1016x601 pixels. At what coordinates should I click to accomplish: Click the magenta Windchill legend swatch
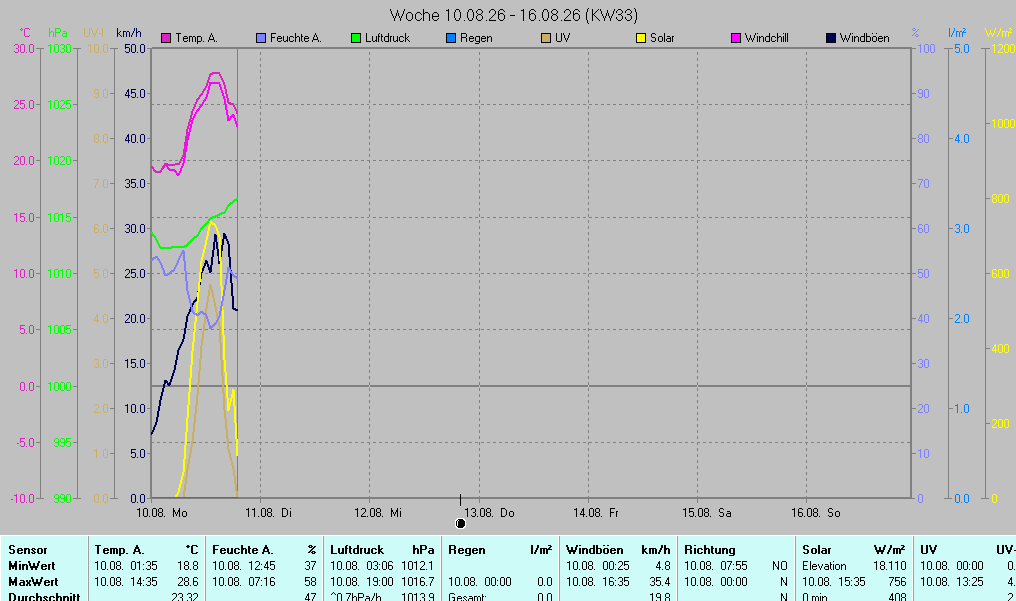tap(735, 38)
